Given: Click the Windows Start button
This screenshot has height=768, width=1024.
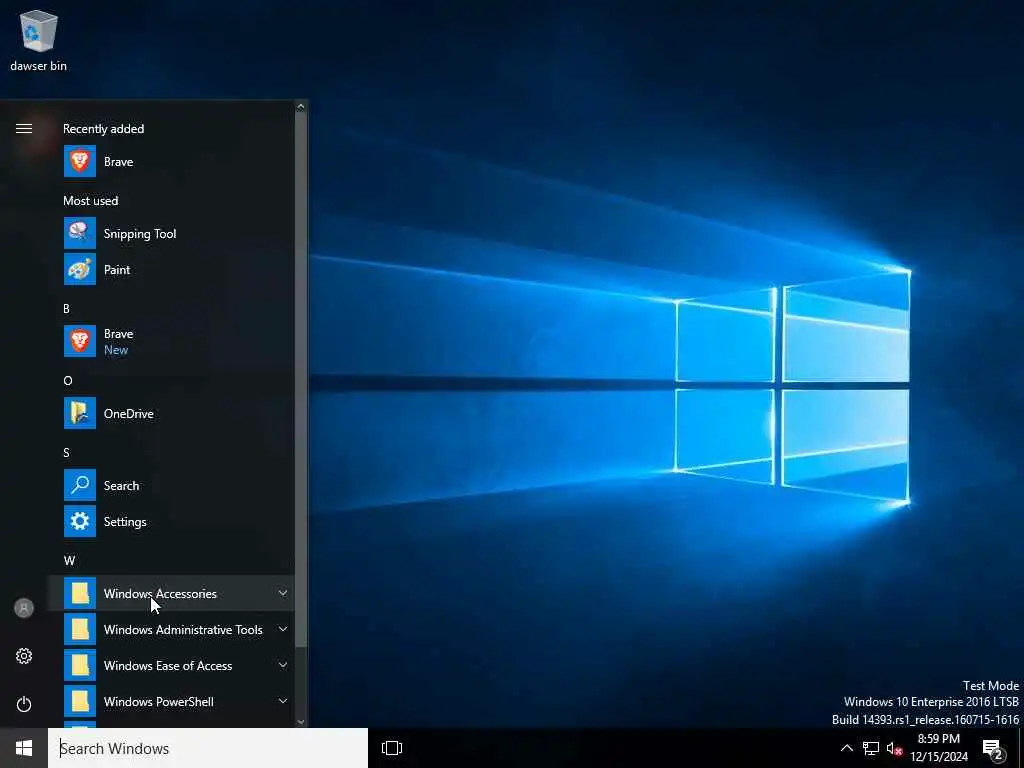Looking at the screenshot, I should point(24,748).
